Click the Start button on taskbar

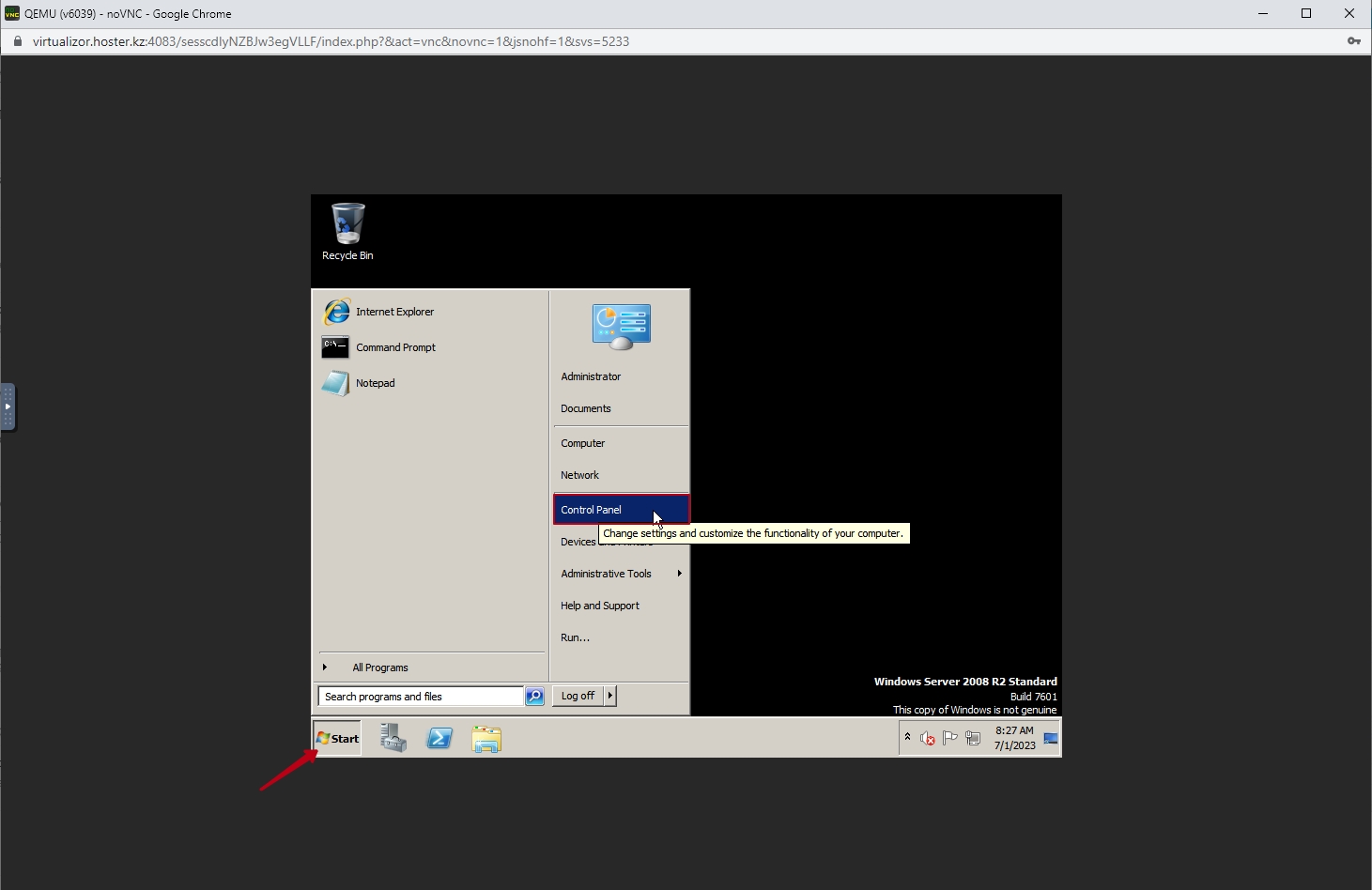[337, 738]
